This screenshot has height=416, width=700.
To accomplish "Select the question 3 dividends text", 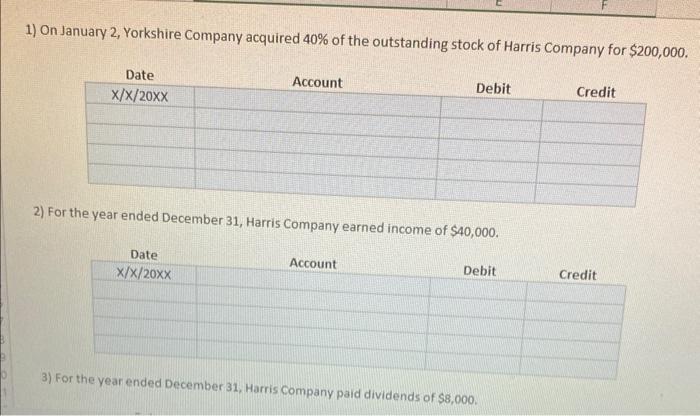I will 259,388.
